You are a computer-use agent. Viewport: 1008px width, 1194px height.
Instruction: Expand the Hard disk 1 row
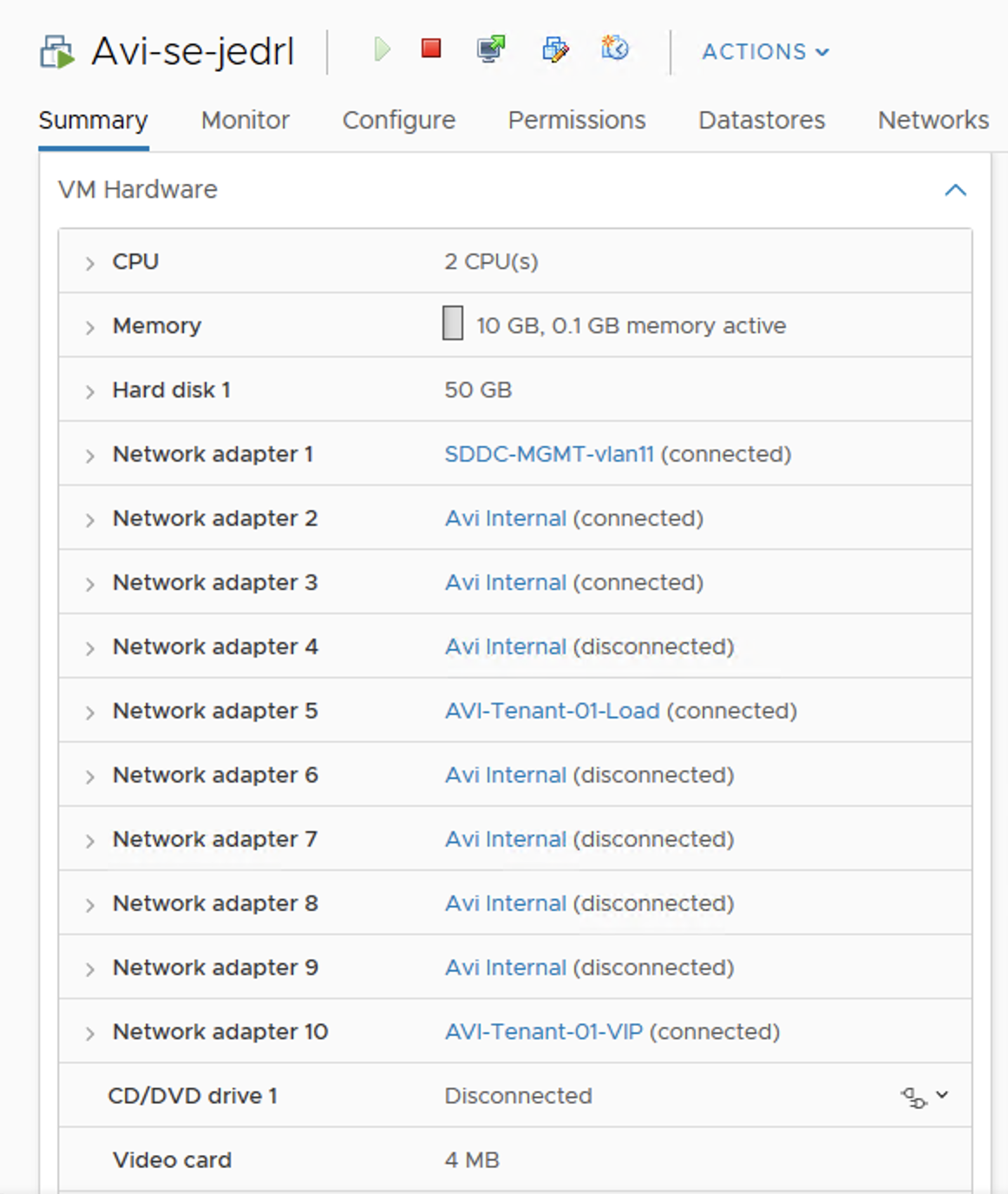[90, 391]
